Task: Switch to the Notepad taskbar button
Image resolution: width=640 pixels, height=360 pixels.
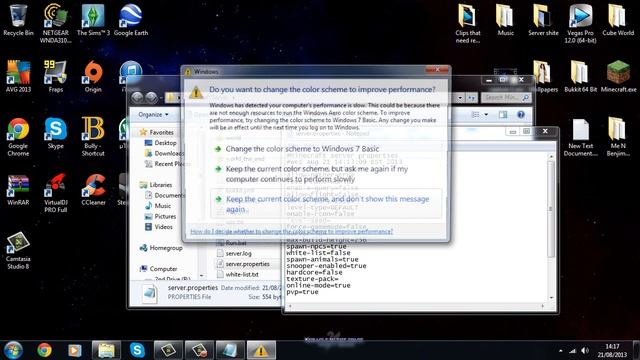Action: (230, 350)
